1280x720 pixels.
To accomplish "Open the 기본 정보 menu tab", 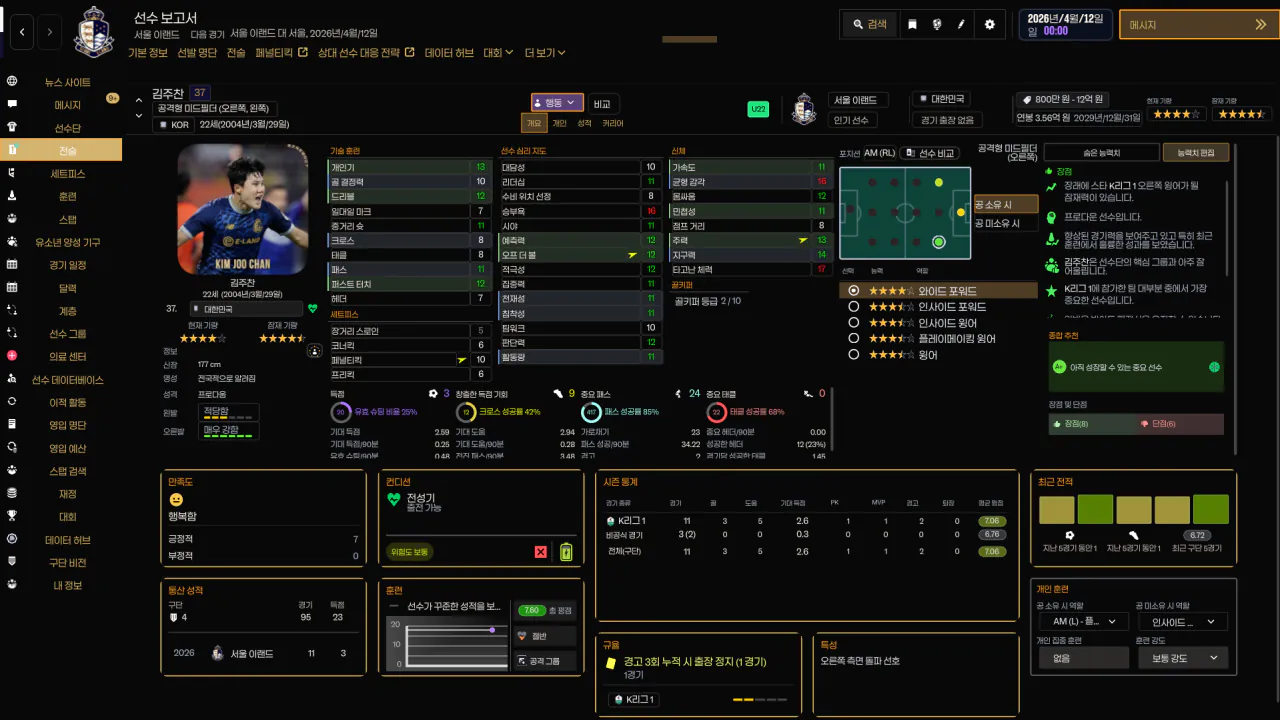I will click(149, 52).
